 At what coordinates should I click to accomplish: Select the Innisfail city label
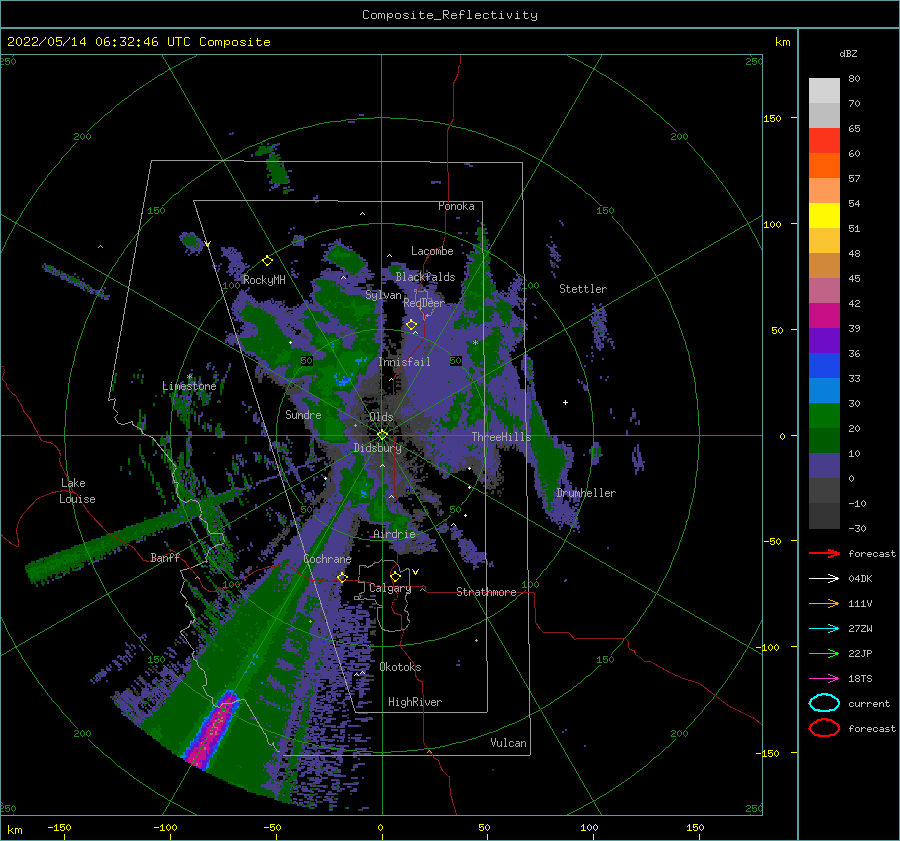[404, 362]
